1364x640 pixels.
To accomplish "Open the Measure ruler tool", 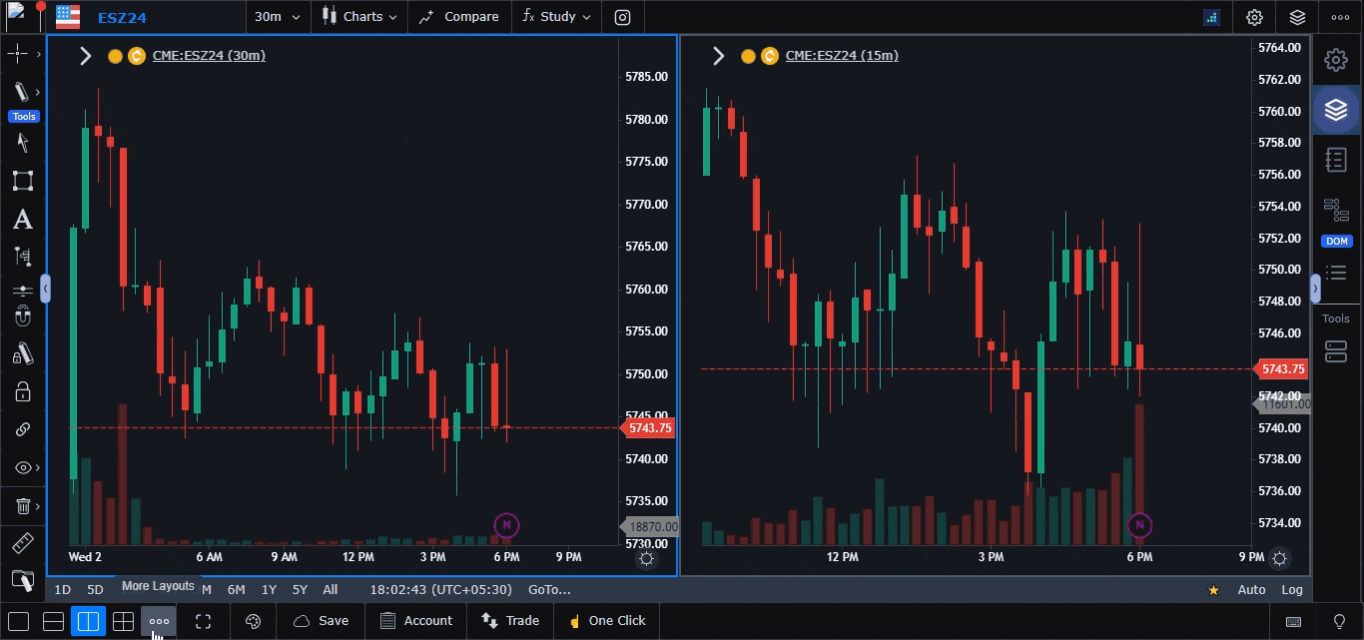I will coord(23,543).
